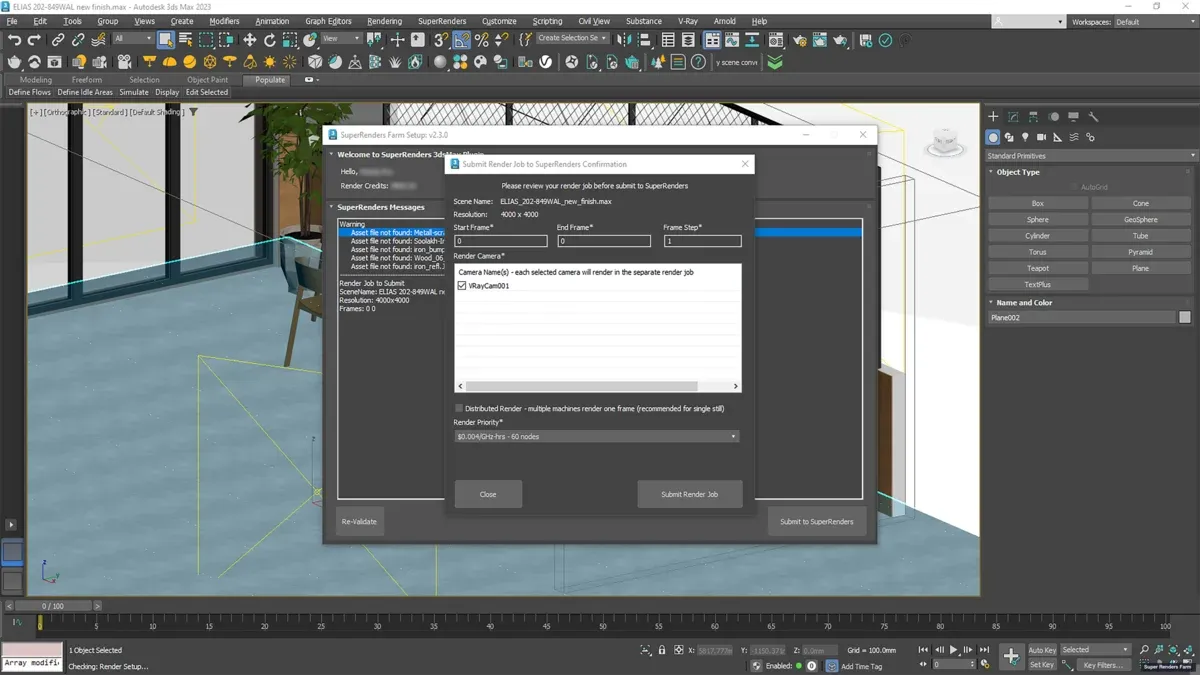1200x675 pixels.
Task: Click the green double-chevron toolbar icon
Action: (775, 62)
